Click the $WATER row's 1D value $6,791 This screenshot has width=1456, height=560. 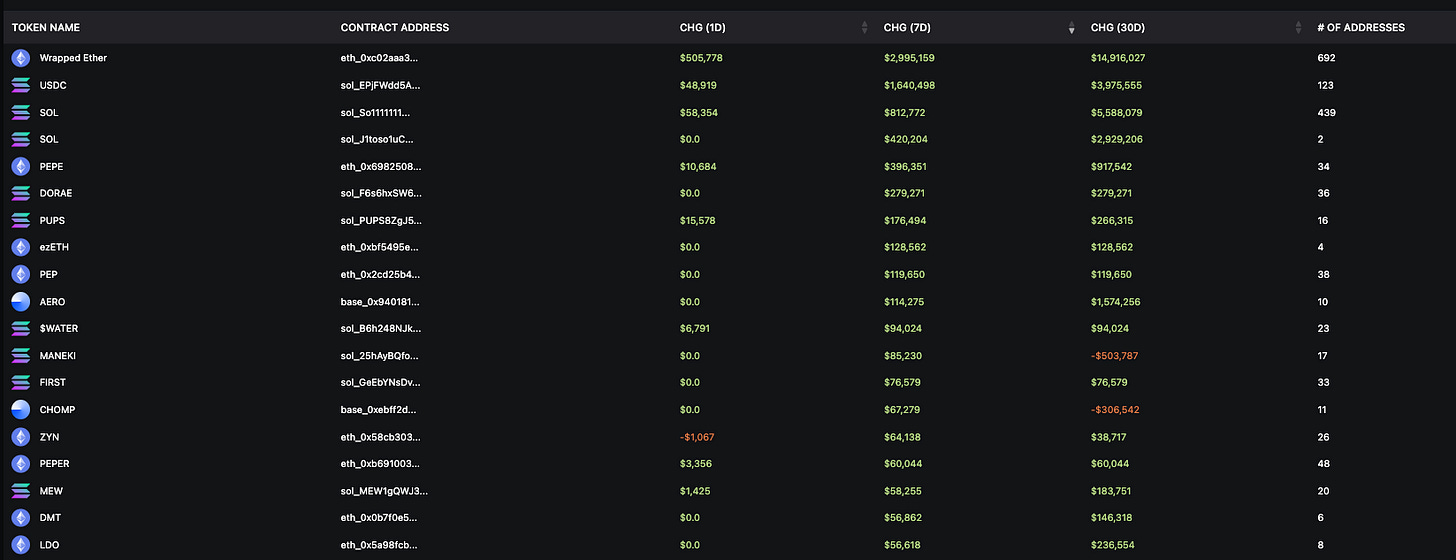(695, 328)
